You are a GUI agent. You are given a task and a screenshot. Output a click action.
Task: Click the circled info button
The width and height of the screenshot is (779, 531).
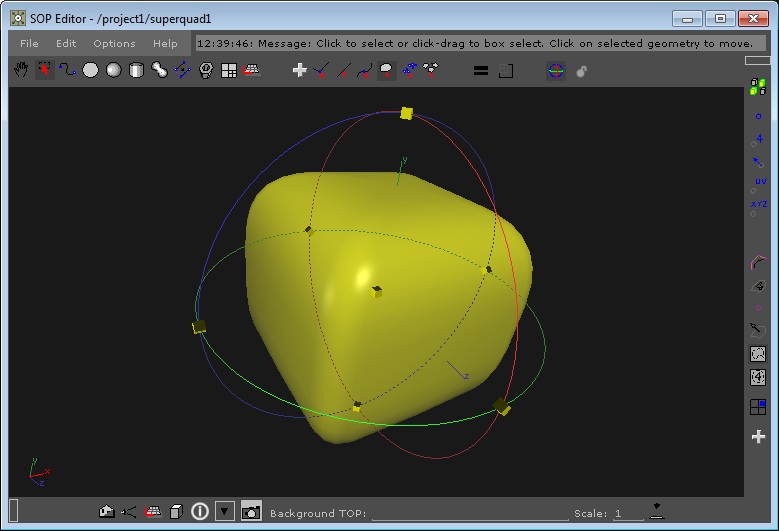200,511
